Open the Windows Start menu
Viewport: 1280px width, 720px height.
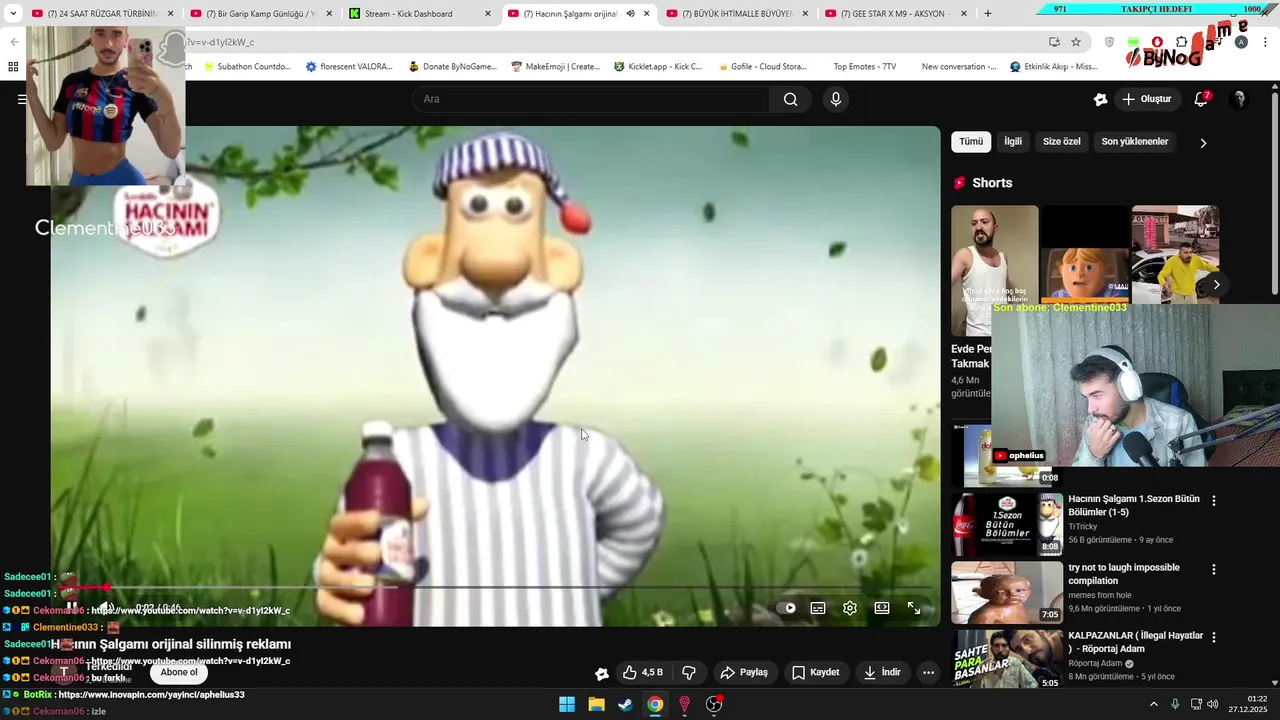567,704
